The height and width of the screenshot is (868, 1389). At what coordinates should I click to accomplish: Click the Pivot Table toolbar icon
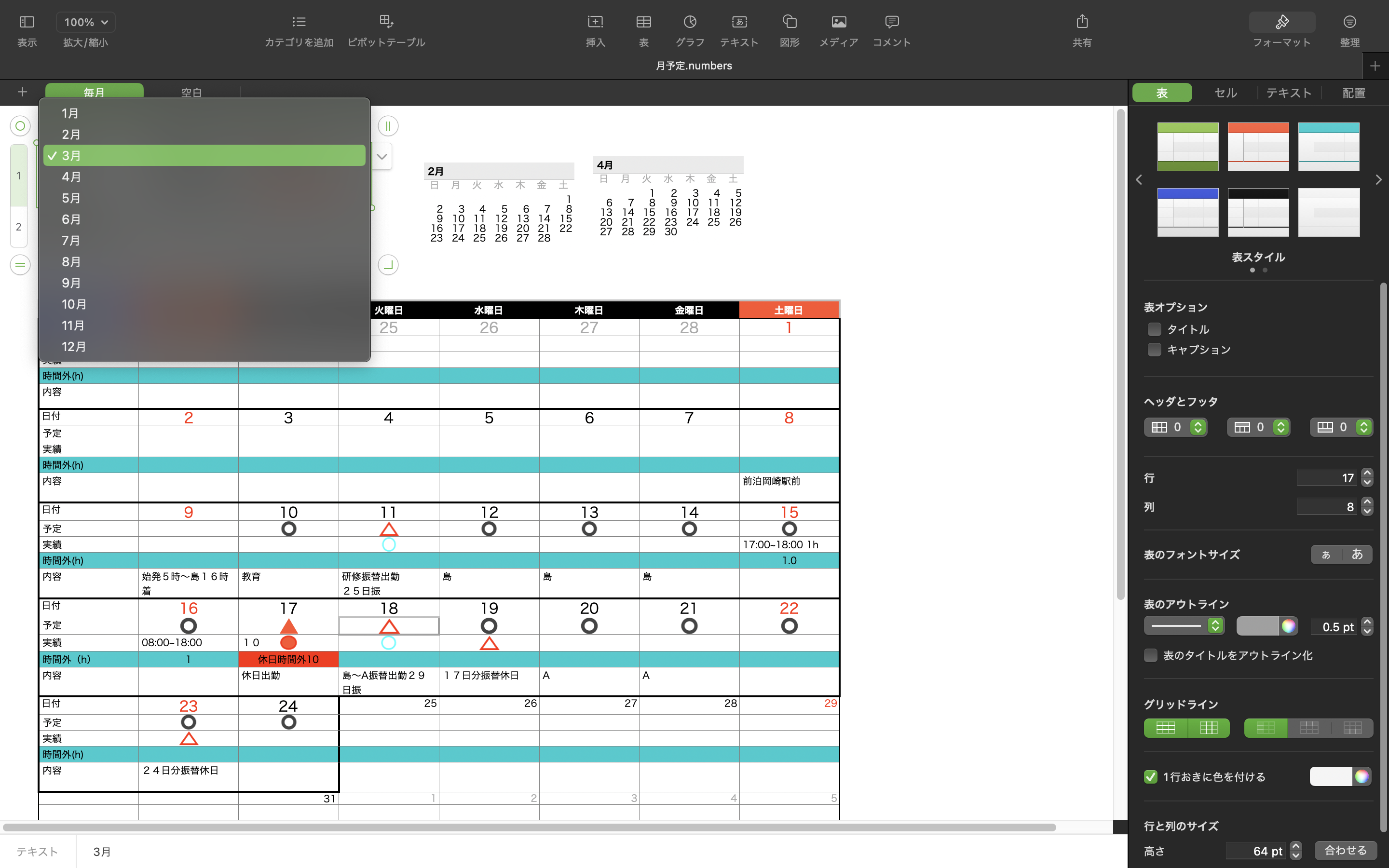tap(386, 22)
